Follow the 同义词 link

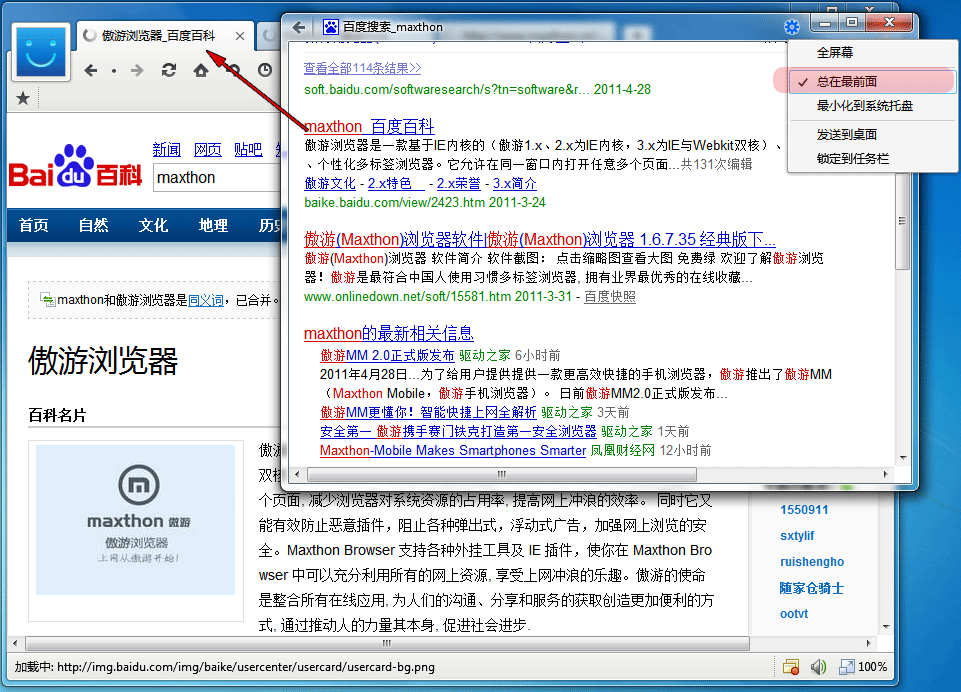pyautogui.click(x=206, y=300)
